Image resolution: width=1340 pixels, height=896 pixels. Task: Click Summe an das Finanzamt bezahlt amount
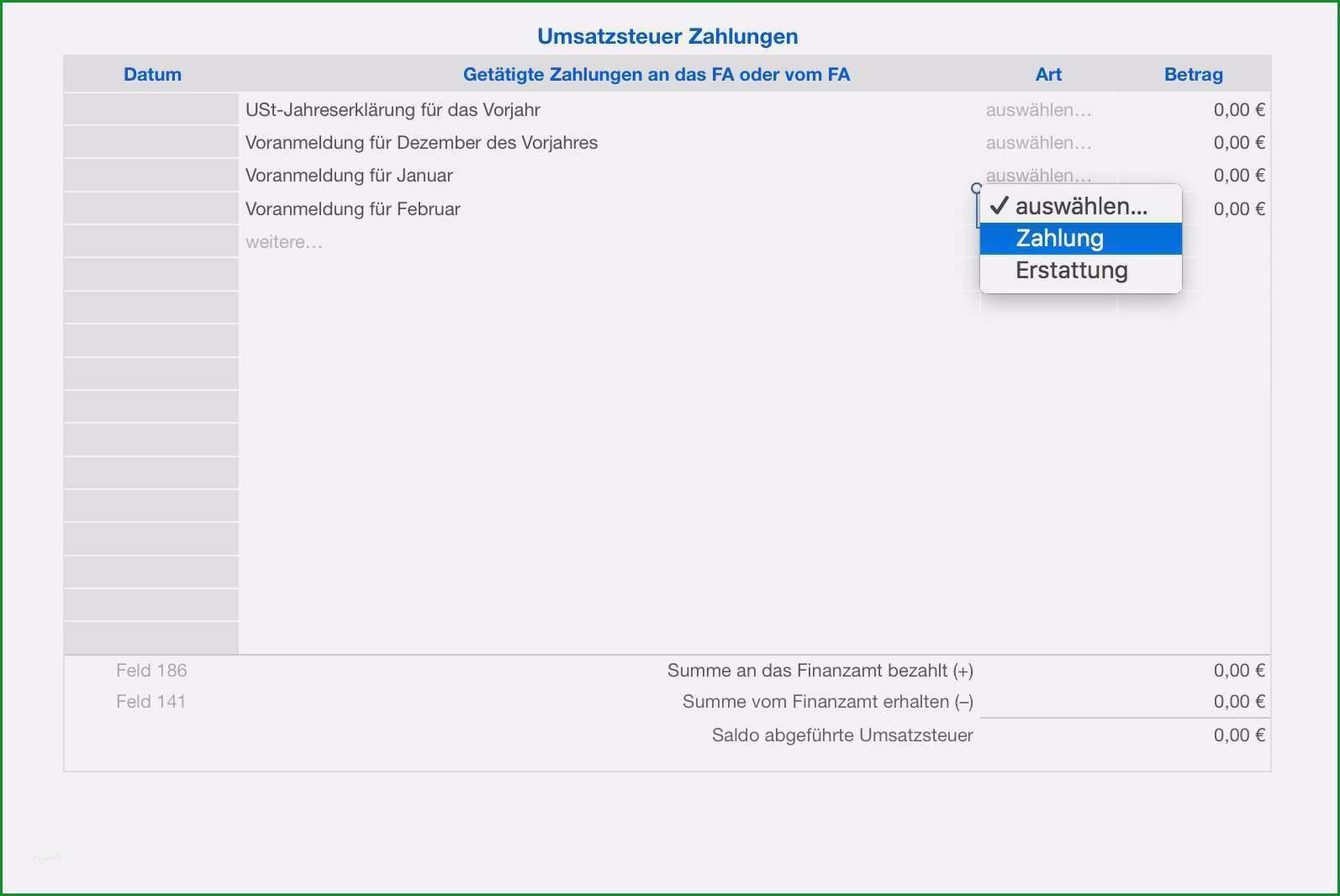tap(1239, 671)
